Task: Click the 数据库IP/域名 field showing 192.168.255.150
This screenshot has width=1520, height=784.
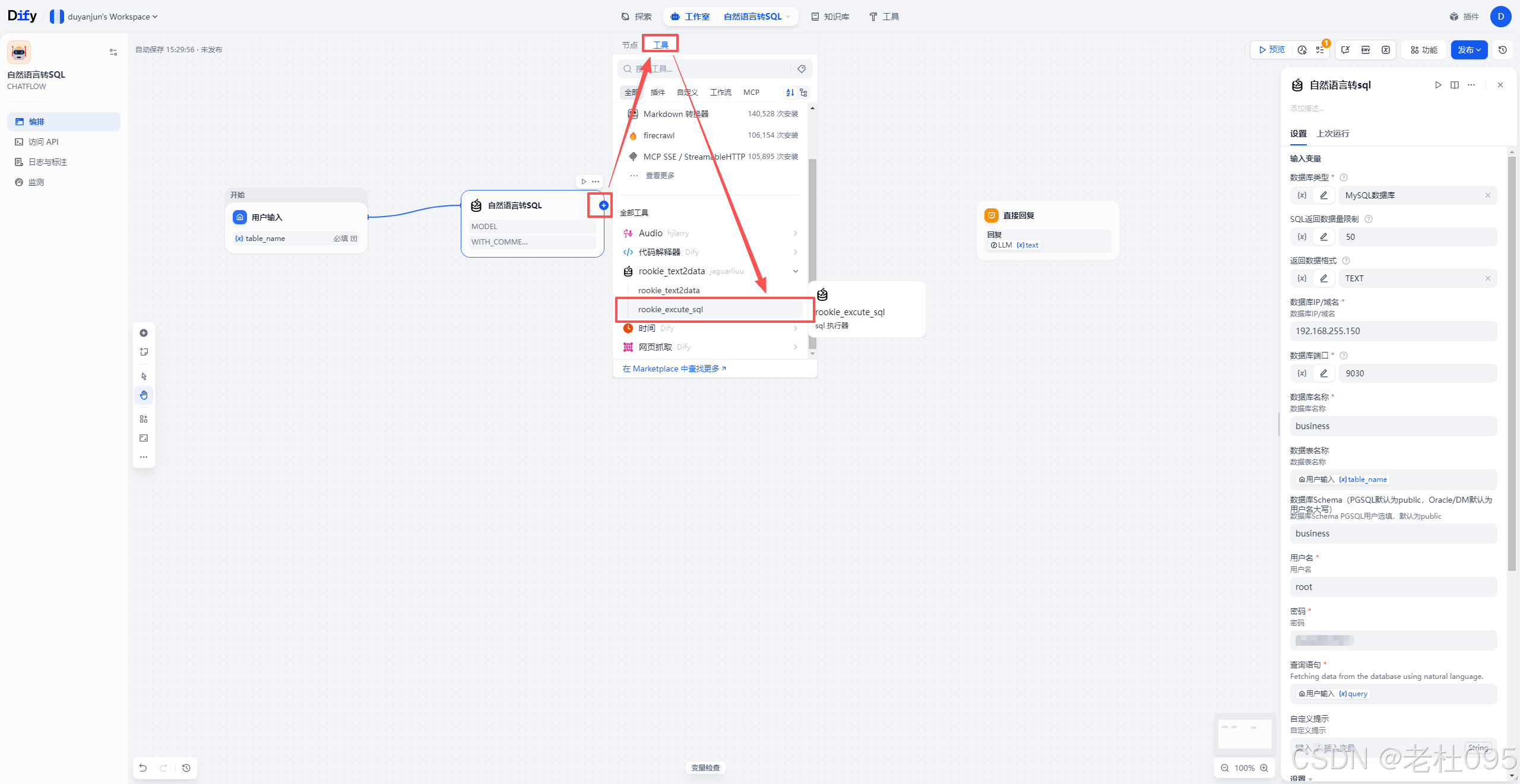Action: (1393, 331)
